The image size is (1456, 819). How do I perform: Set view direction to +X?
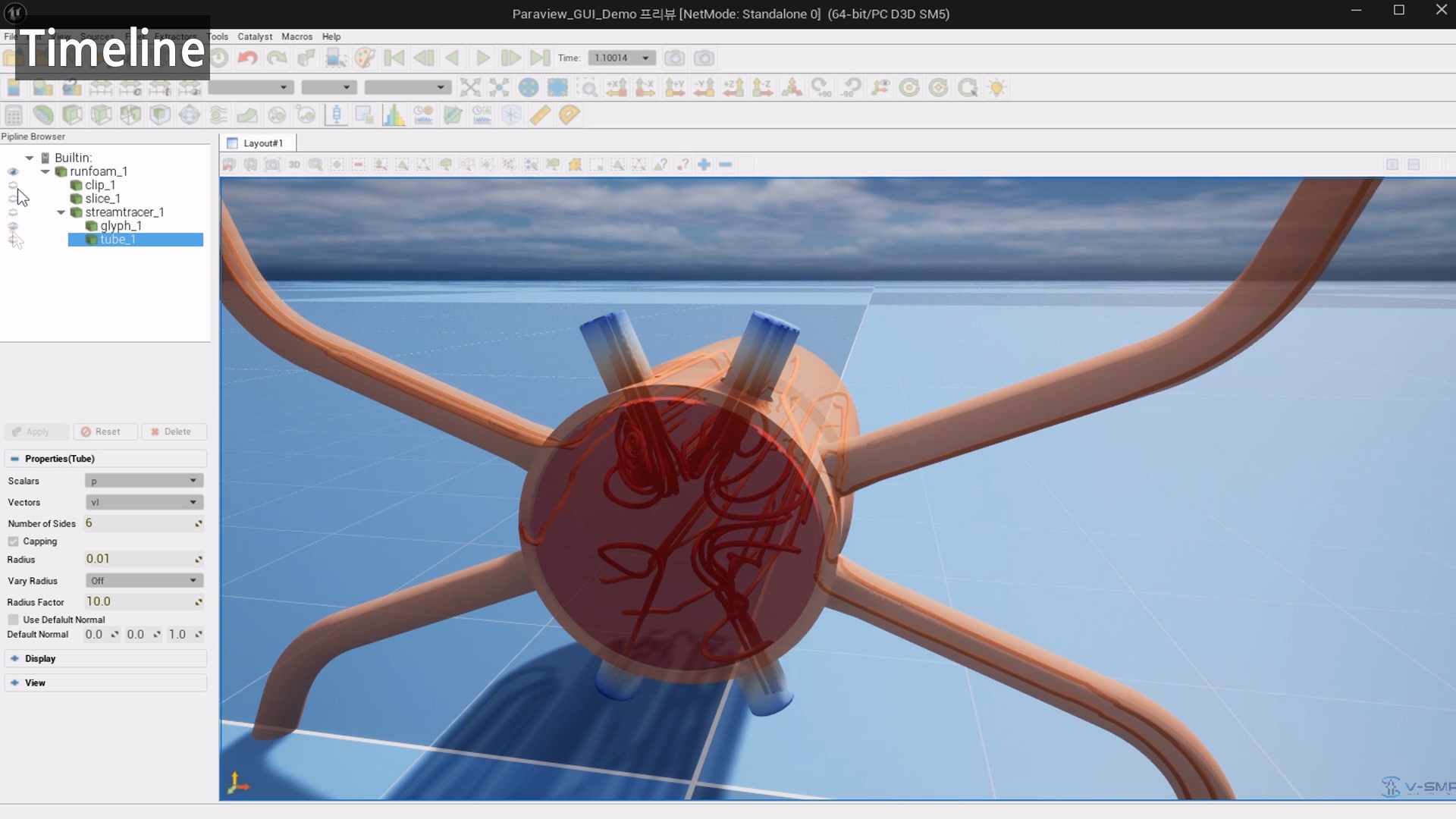pyautogui.click(x=617, y=87)
